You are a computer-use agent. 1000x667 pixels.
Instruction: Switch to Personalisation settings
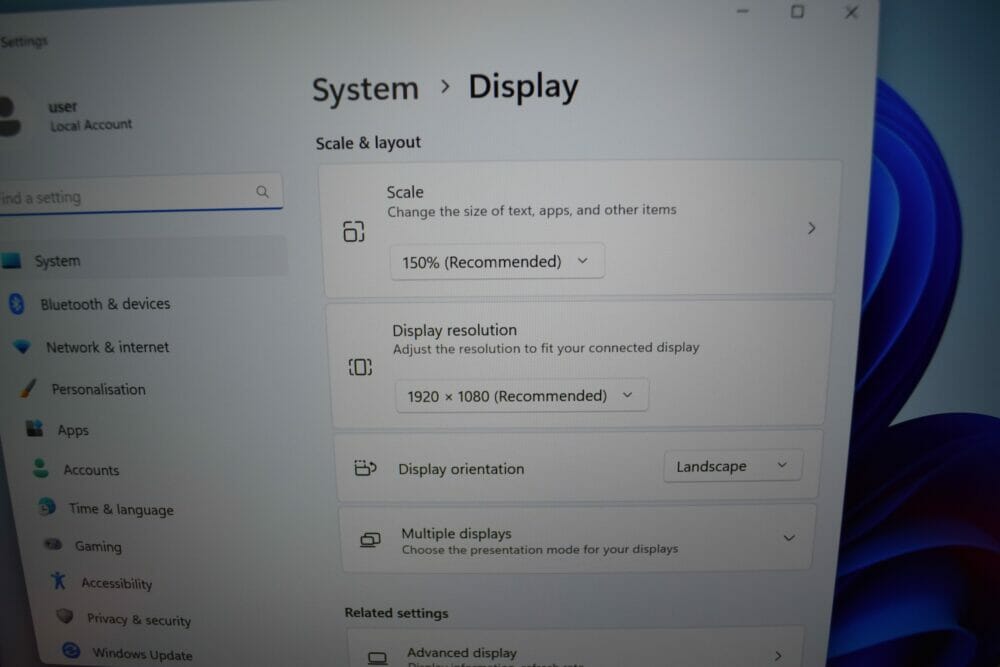click(x=99, y=389)
